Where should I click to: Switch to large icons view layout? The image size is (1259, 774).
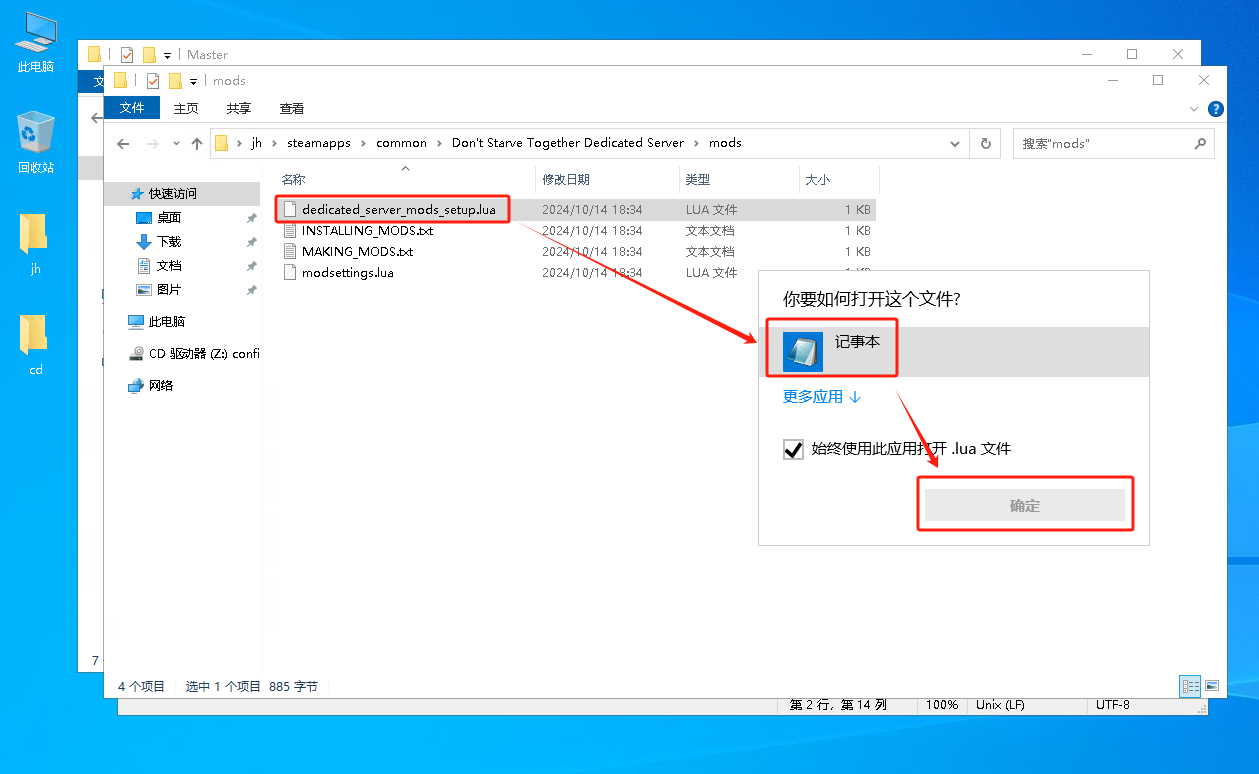(x=1212, y=686)
